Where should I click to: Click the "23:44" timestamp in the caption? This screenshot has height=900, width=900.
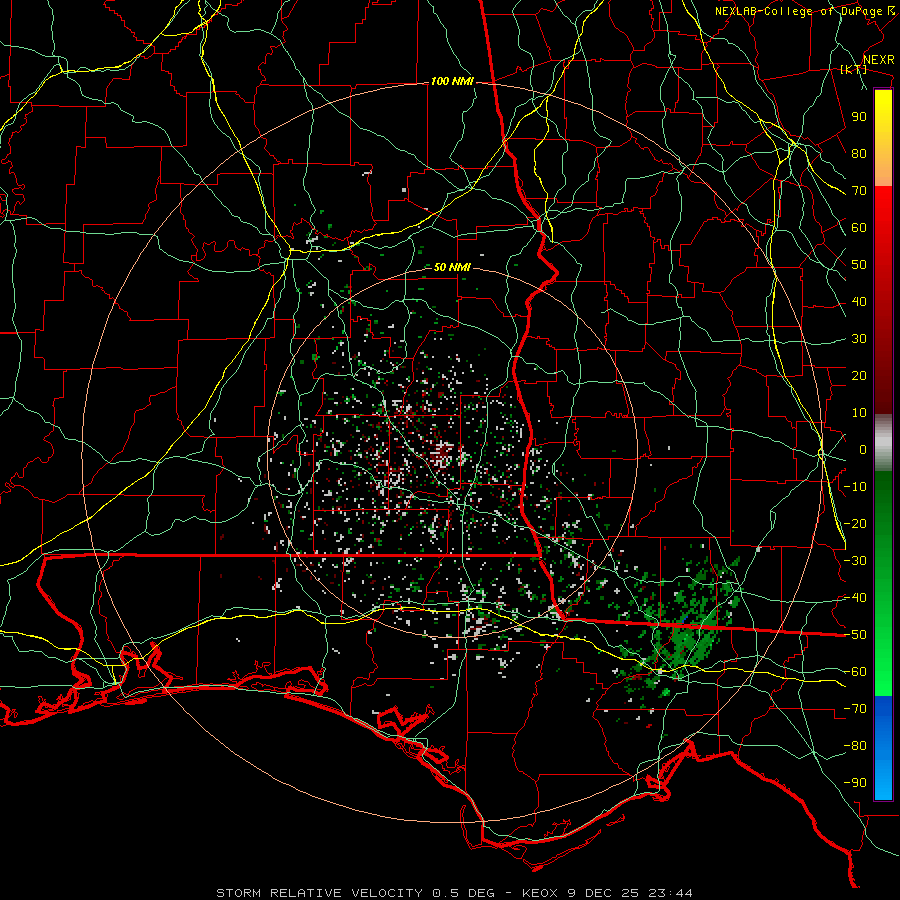670,893
